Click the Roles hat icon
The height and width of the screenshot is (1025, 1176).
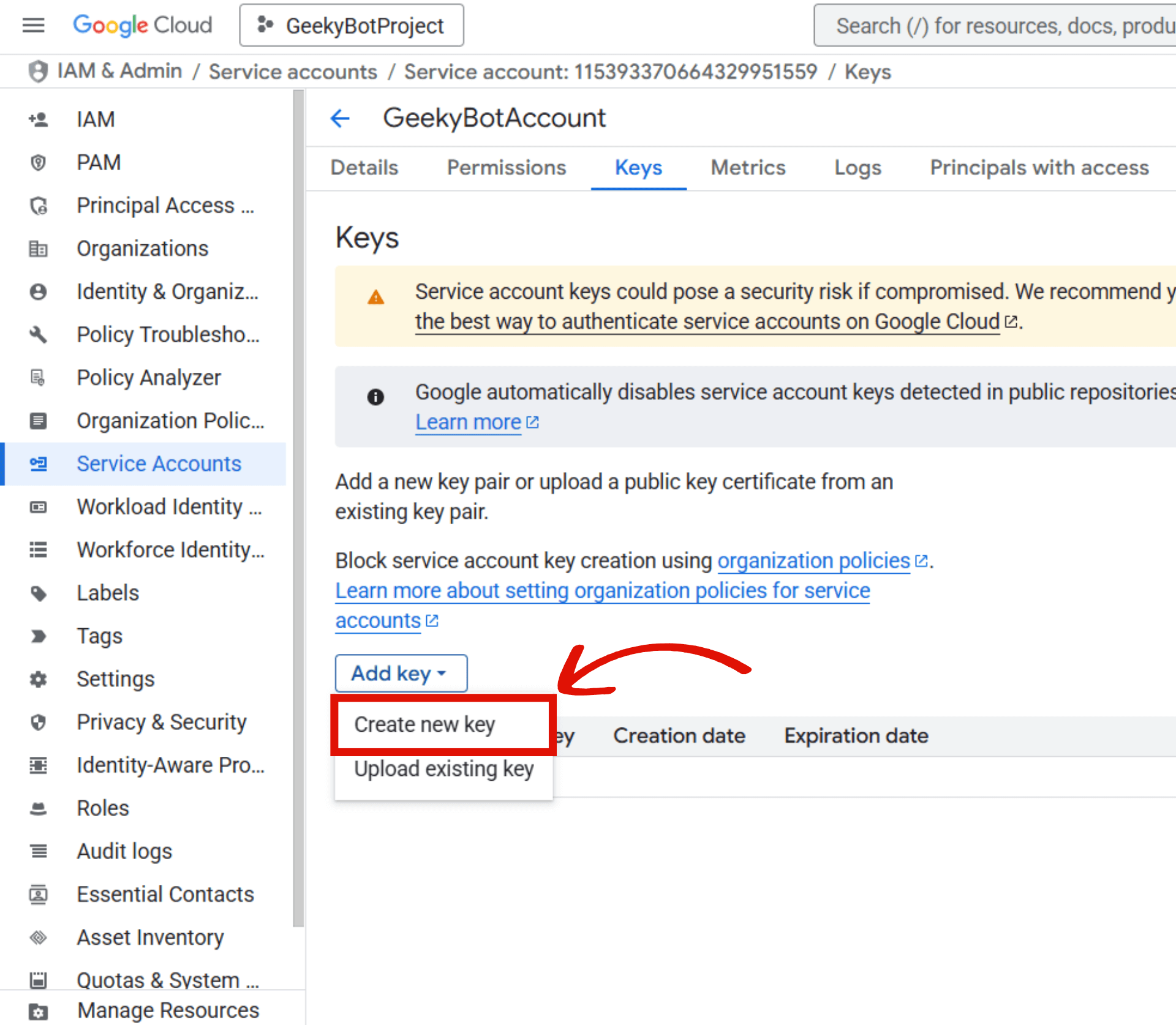point(38,808)
